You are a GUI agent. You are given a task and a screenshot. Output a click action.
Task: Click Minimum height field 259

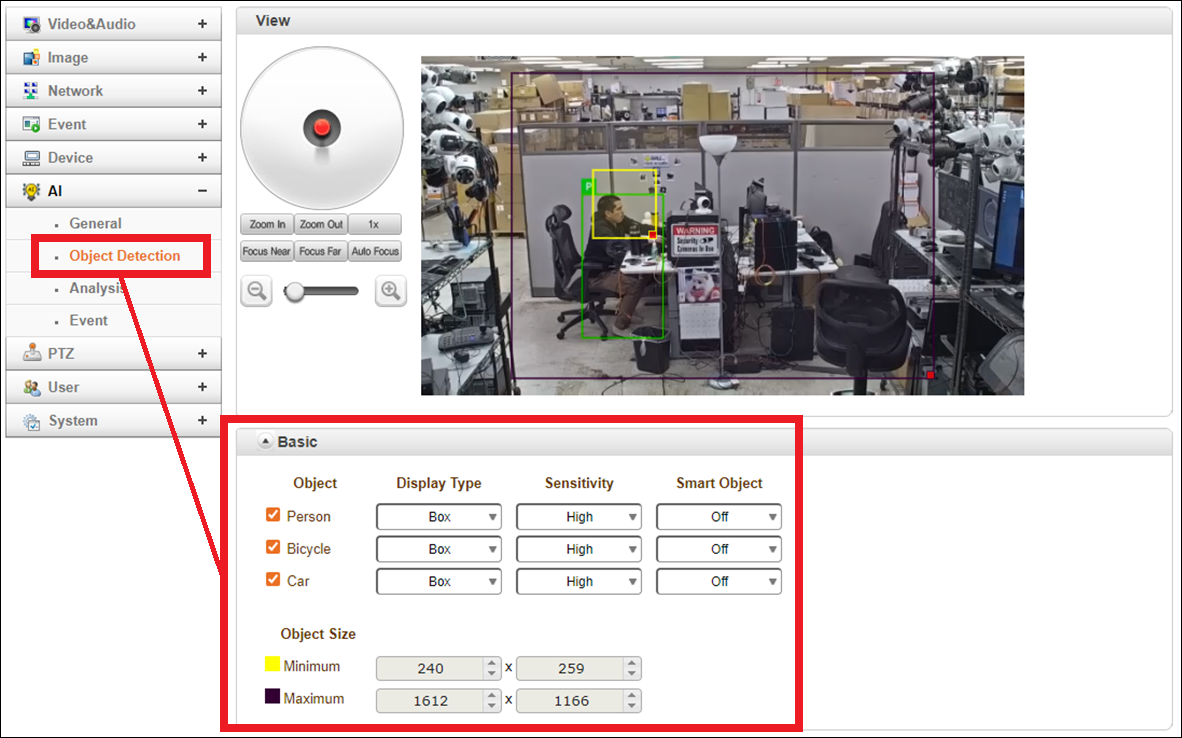point(571,669)
